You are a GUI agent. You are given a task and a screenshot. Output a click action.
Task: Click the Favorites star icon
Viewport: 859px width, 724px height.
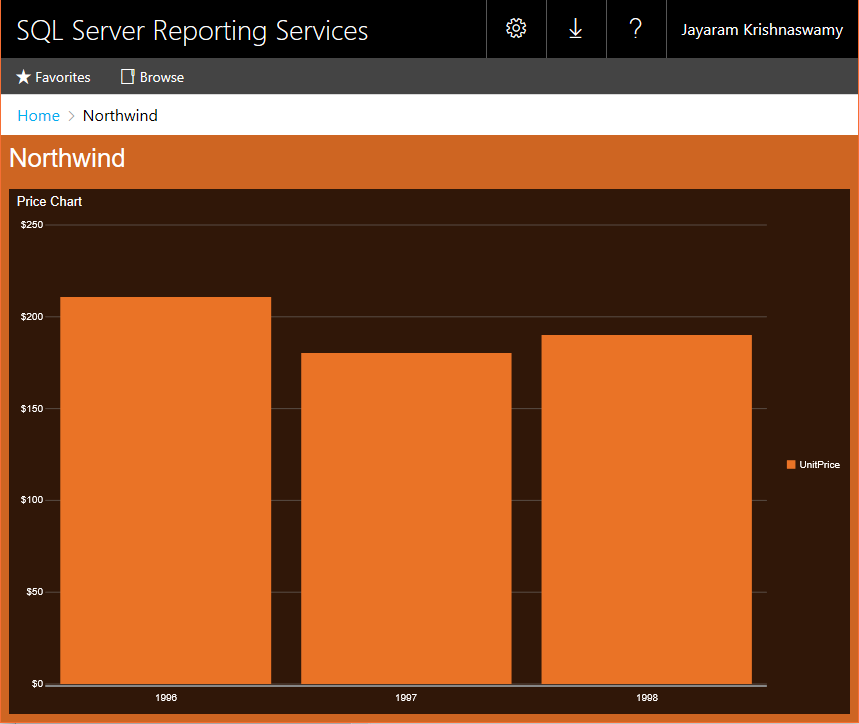pos(22,76)
